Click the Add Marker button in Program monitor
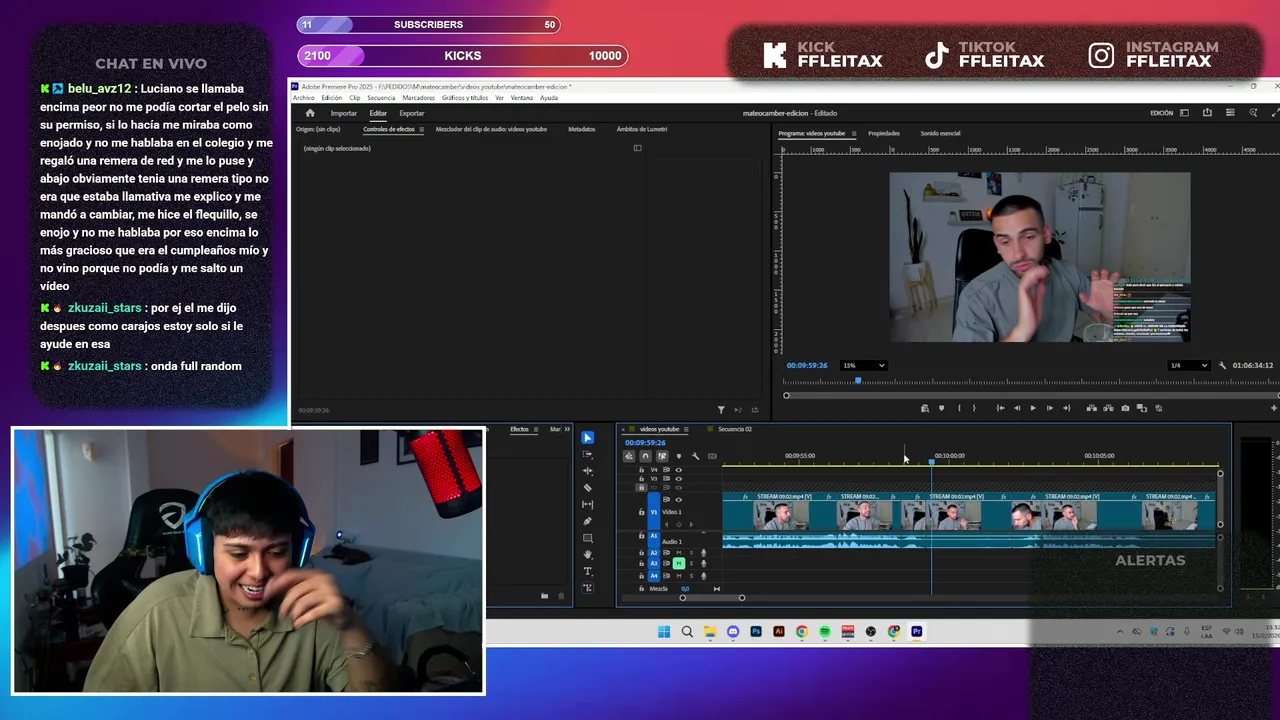Viewport: 1280px width, 720px height. point(941,408)
